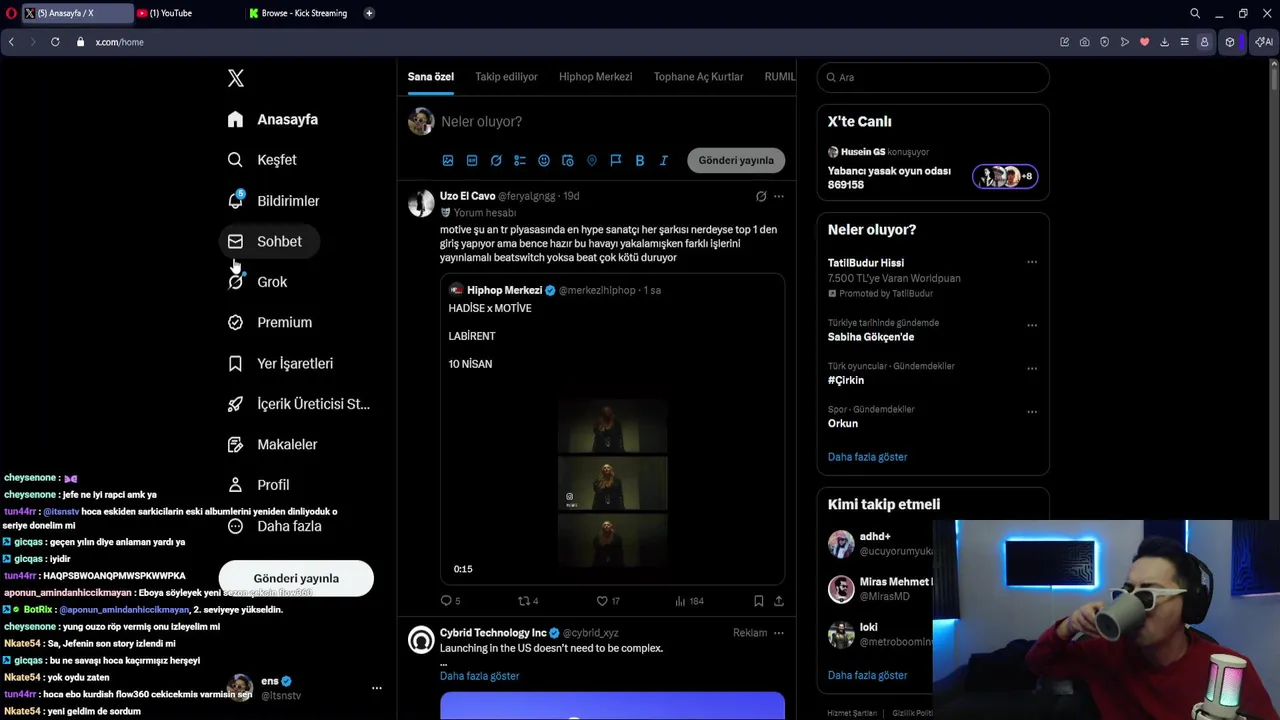The width and height of the screenshot is (1280, 720).
Task: Open more options on Uzo El Cavo post
Action: point(779,196)
